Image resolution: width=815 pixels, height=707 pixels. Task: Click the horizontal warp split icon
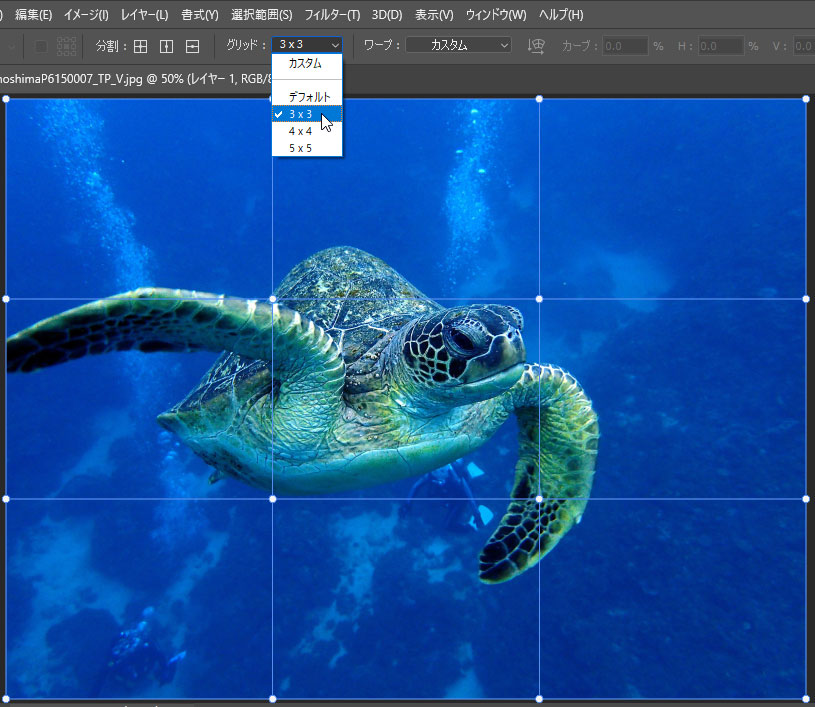[x=193, y=46]
